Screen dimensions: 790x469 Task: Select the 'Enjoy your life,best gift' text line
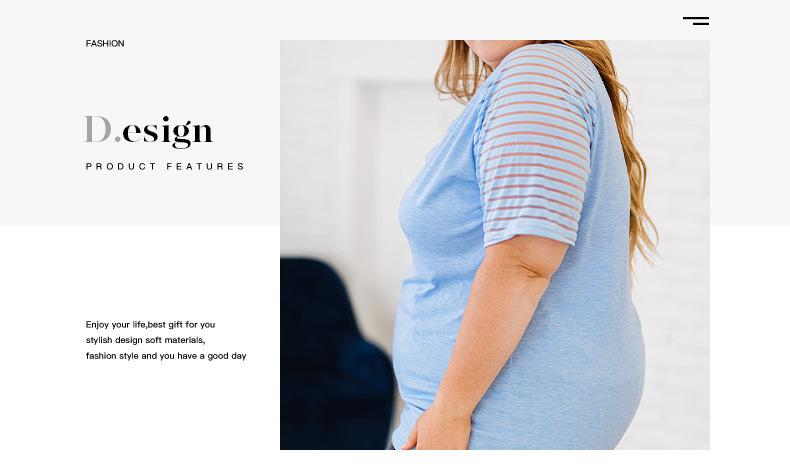[150, 324]
